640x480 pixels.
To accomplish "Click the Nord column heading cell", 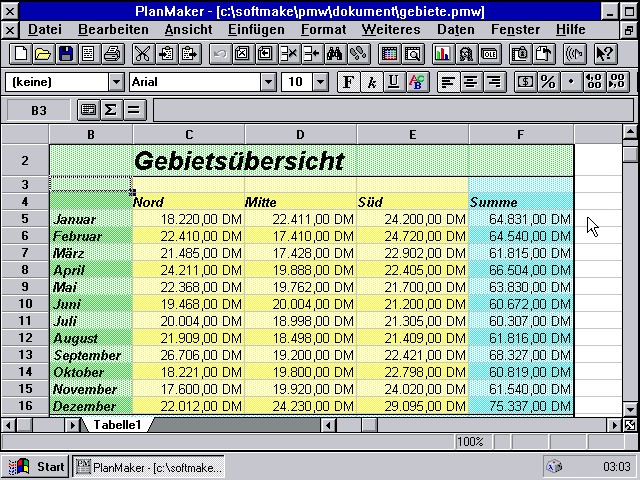I will pos(189,202).
